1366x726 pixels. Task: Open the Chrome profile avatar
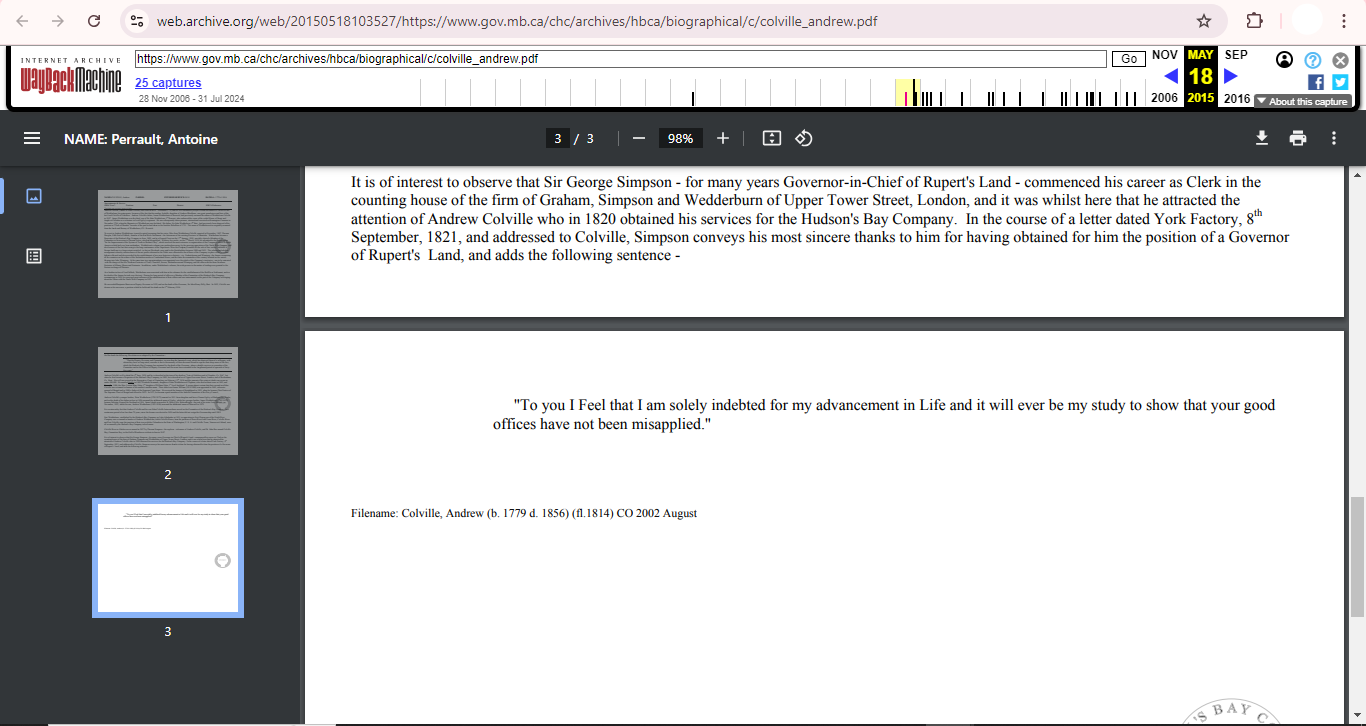pos(1307,21)
